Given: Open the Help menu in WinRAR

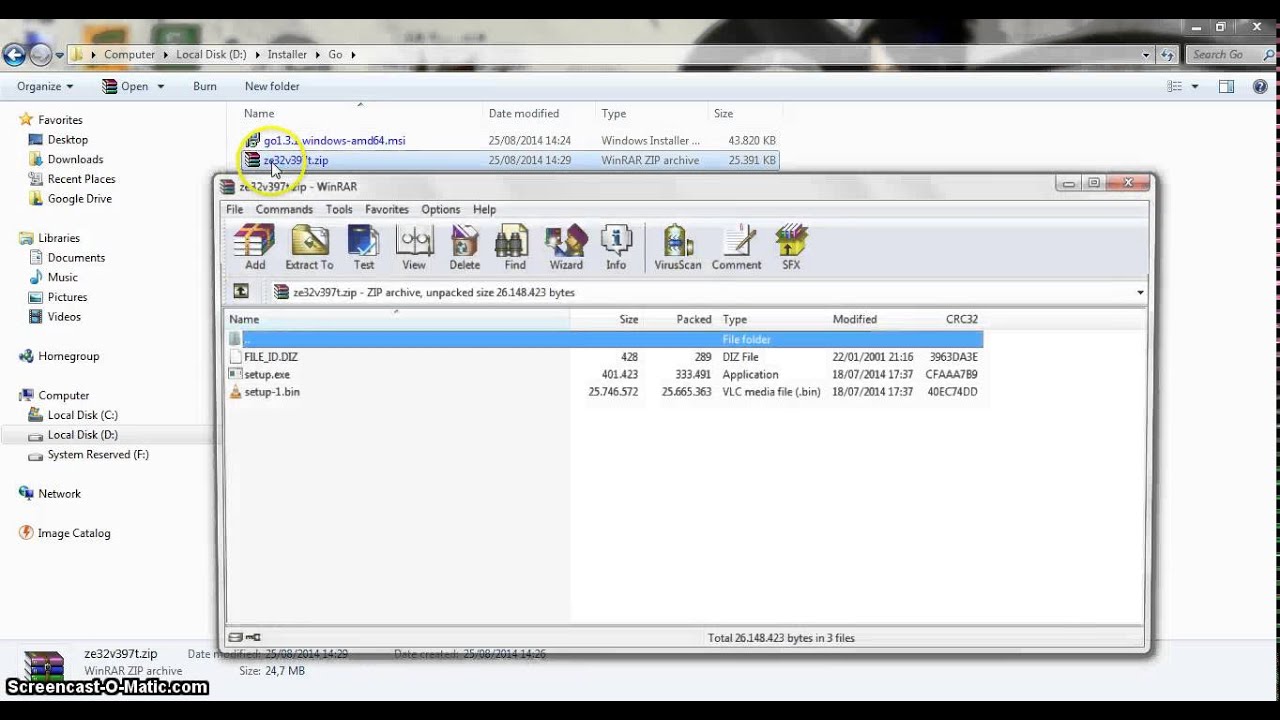Looking at the screenshot, I should [484, 210].
